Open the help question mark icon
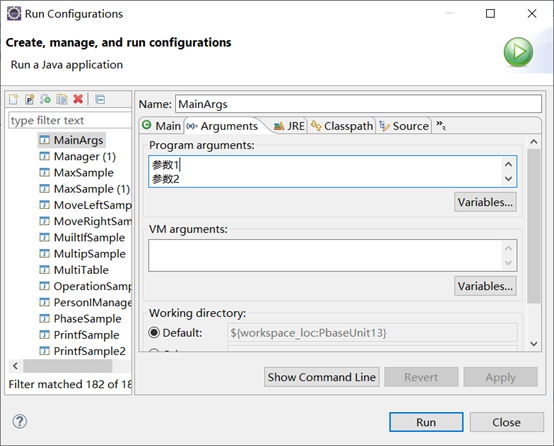Viewport: 554px width, 446px height. (19, 421)
